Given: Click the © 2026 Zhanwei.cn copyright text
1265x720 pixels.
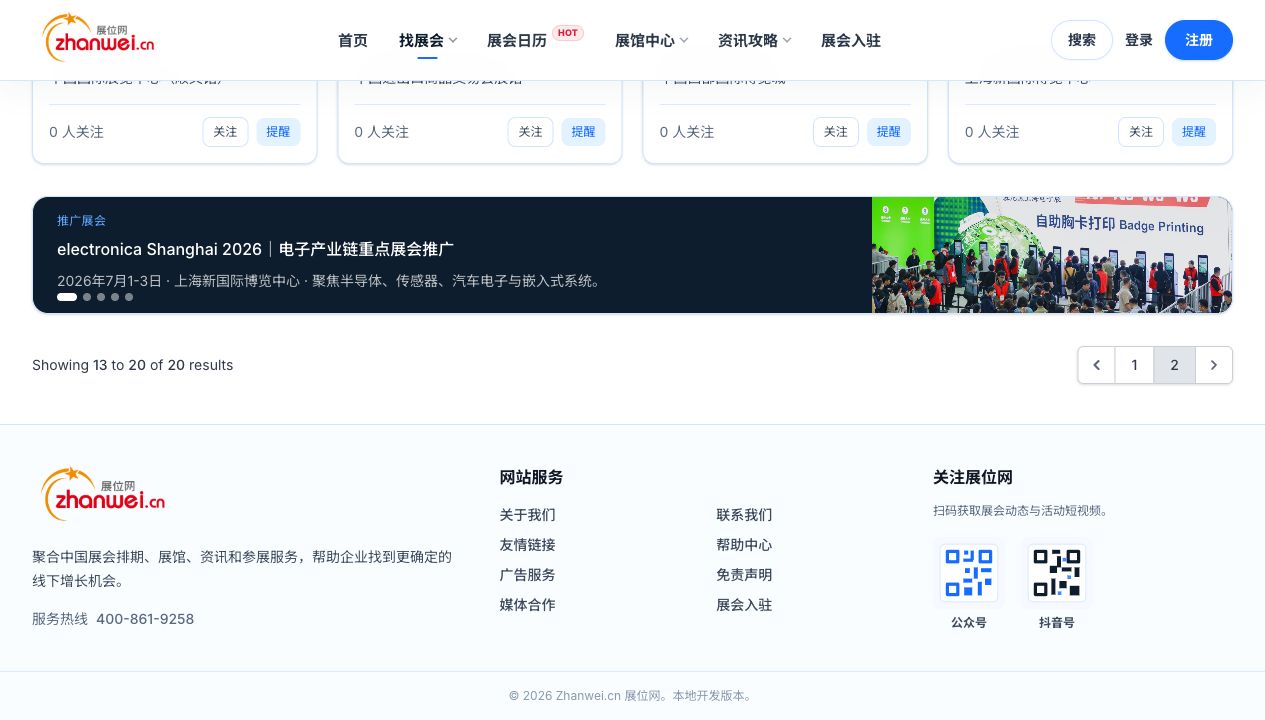Looking at the screenshot, I should point(632,695).
